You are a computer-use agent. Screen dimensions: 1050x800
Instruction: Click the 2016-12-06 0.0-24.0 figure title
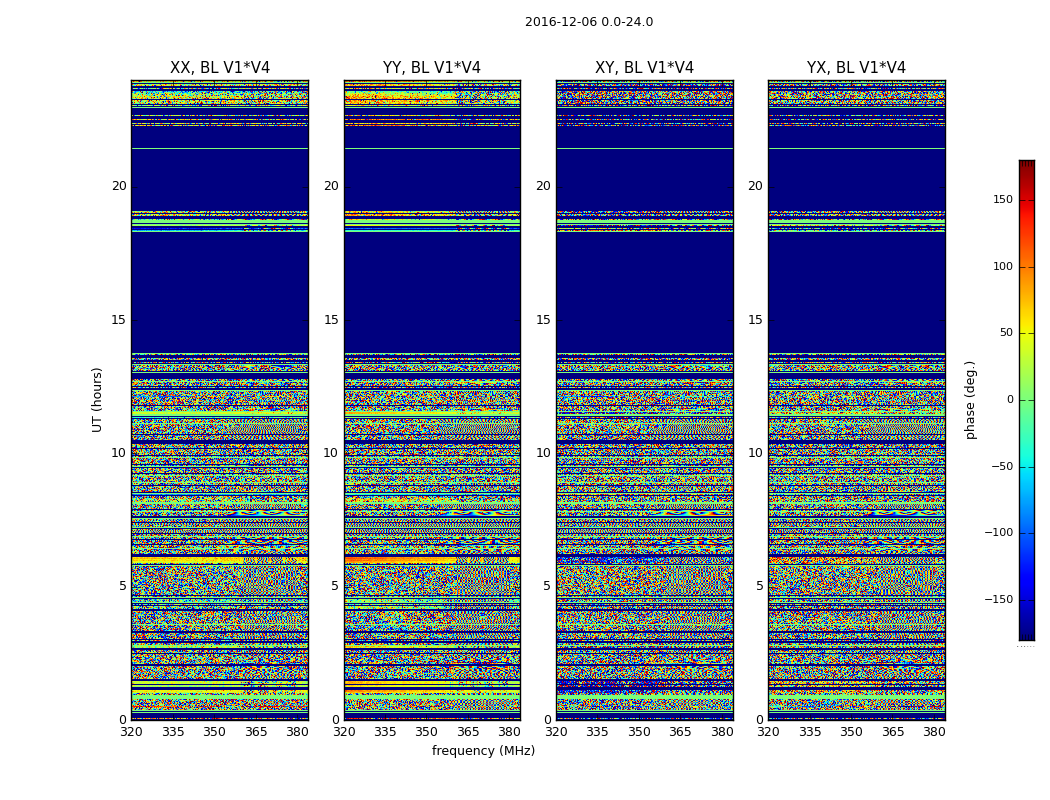(589, 22)
